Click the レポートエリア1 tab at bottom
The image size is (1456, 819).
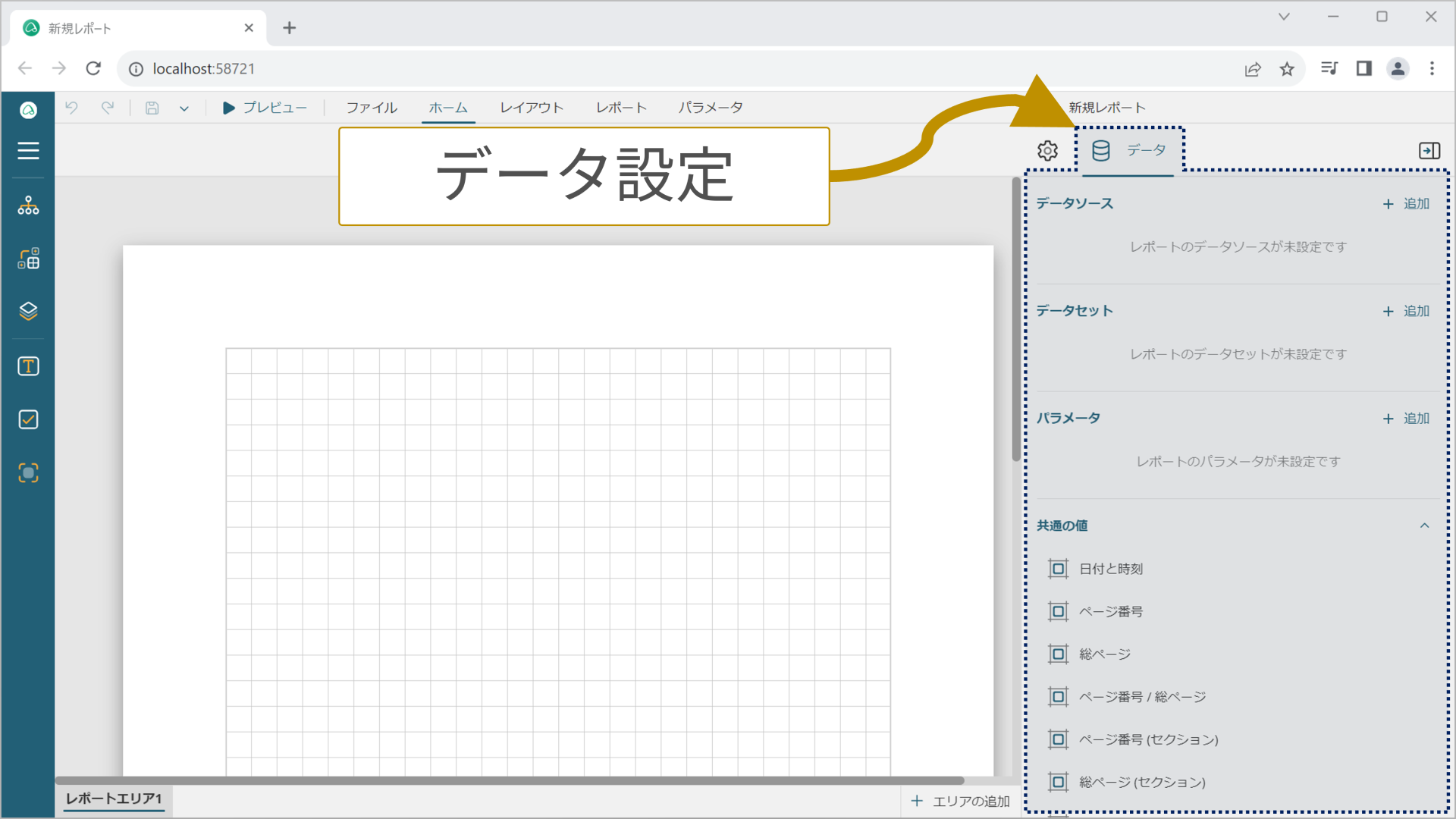[x=114, y=799]
